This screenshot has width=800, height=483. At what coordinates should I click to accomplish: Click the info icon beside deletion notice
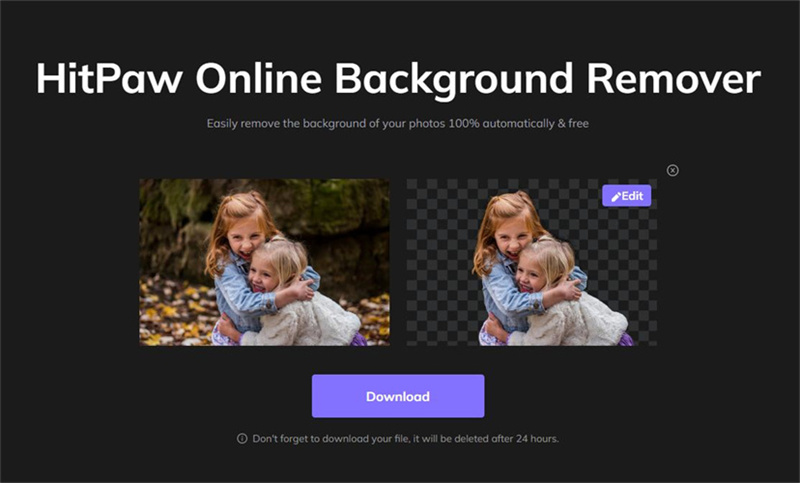(x=241, y=439)
